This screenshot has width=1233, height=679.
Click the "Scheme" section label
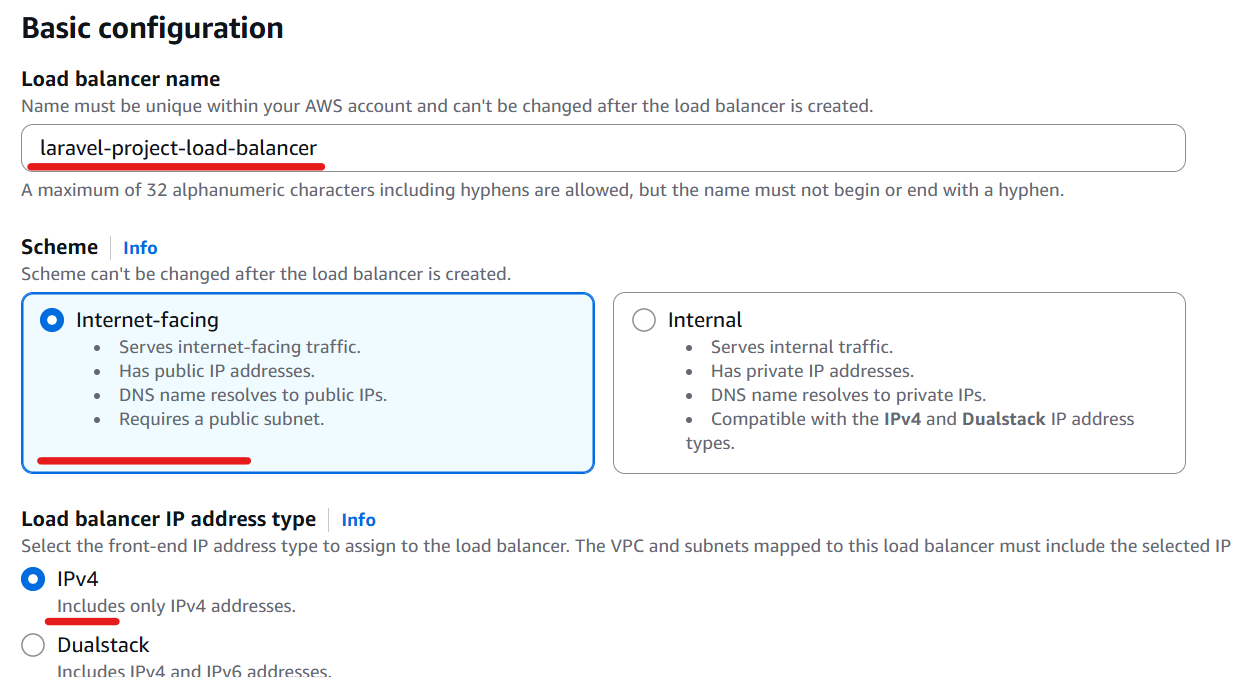tap(60, 247)
